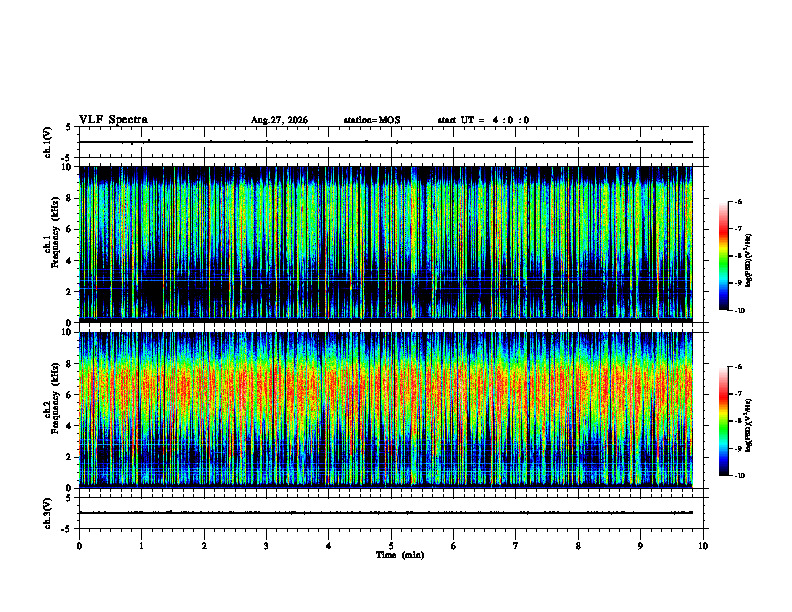Image resolution: width=792 pixels, height=612 pixels.
Task: Click the 'station=MOS' label
Action: (372, 120)
